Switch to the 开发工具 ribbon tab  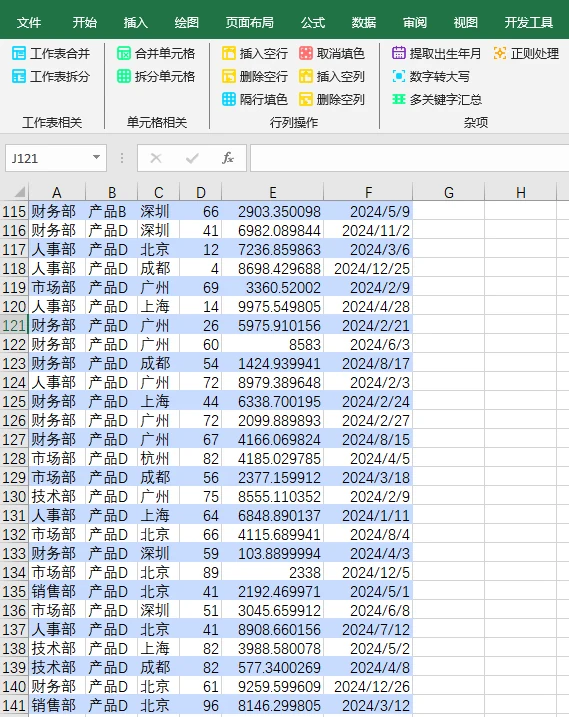click(x=529, y=22)
